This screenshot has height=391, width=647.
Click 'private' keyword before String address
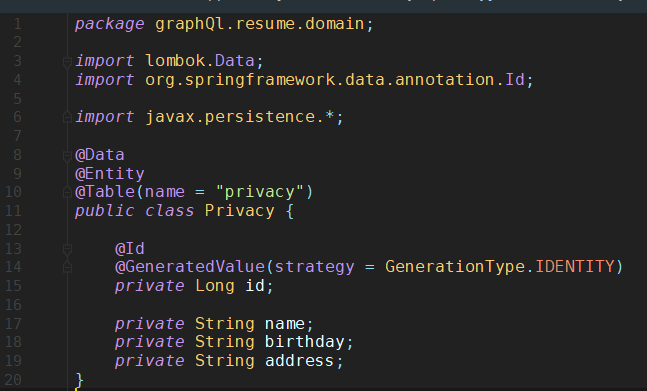[x=150, y=361]
